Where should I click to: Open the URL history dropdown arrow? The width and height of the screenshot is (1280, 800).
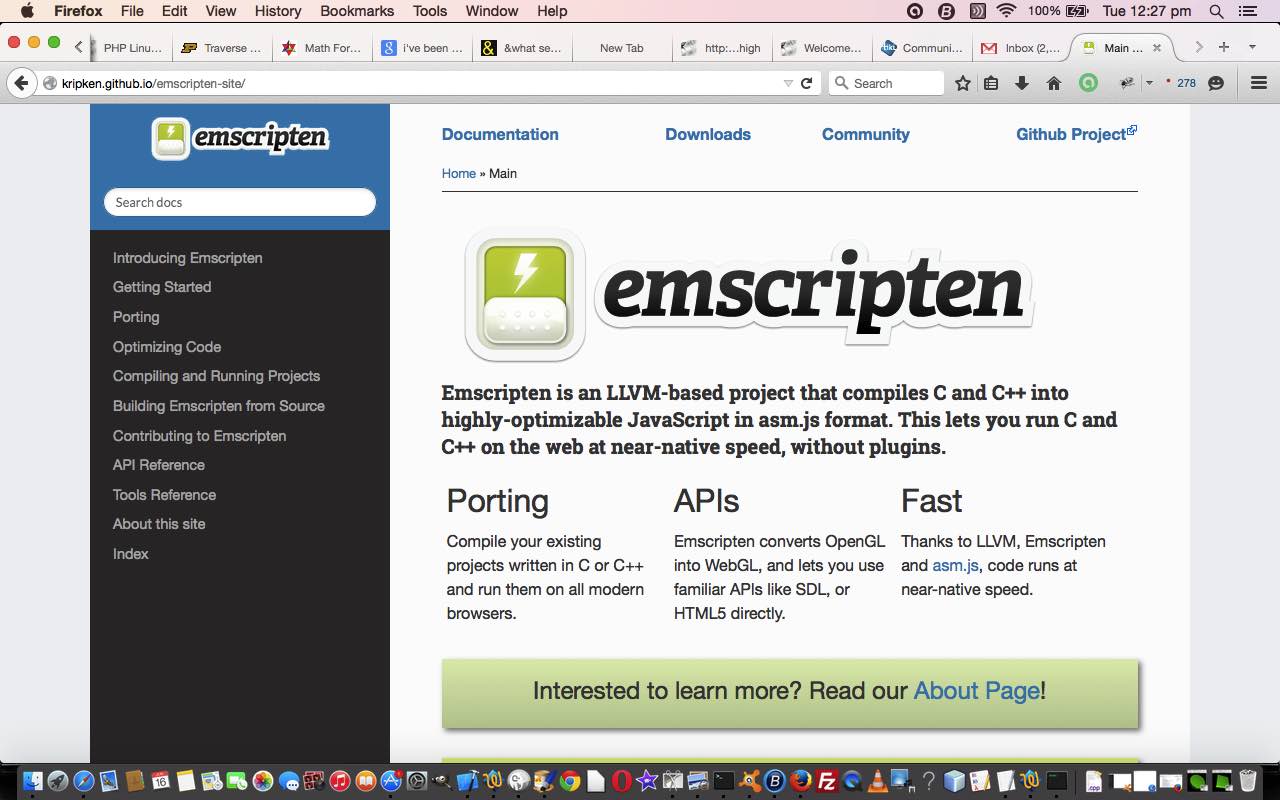click(x=788, y=83)
